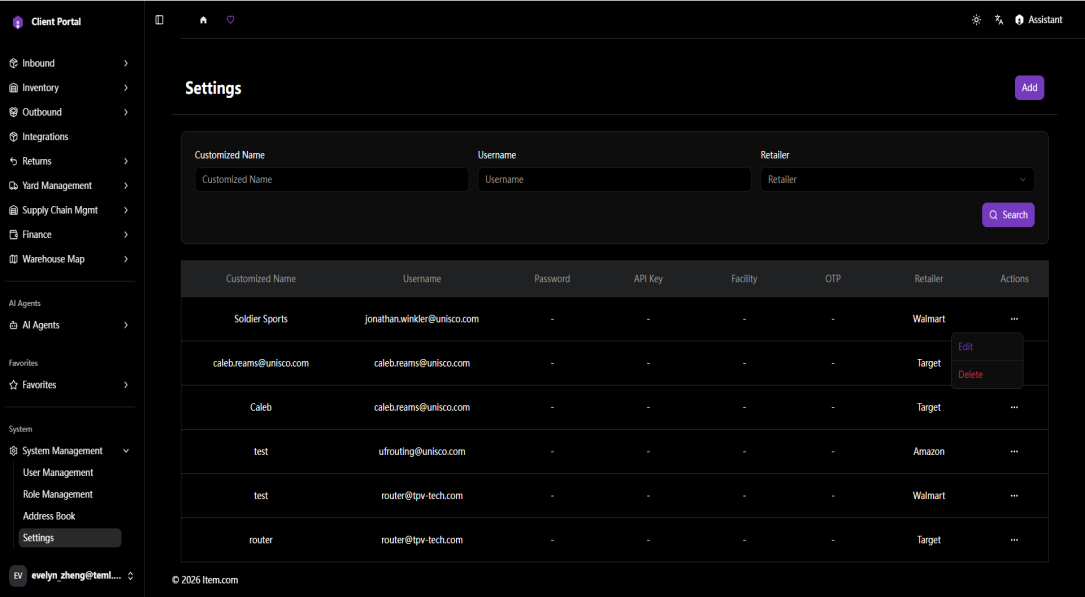
Task: Expand AI Agents menu
Action: 69,325
